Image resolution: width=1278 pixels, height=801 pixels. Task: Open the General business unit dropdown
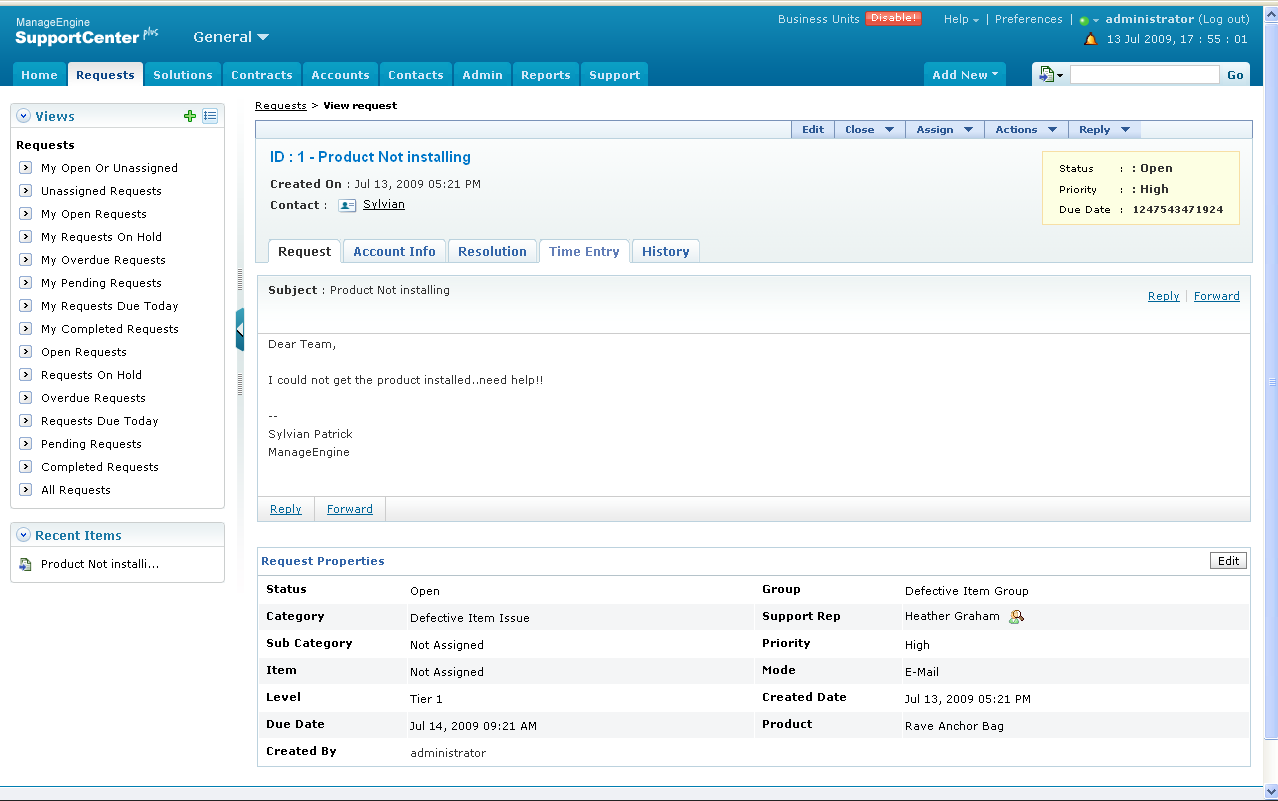(x=231, y=36)
